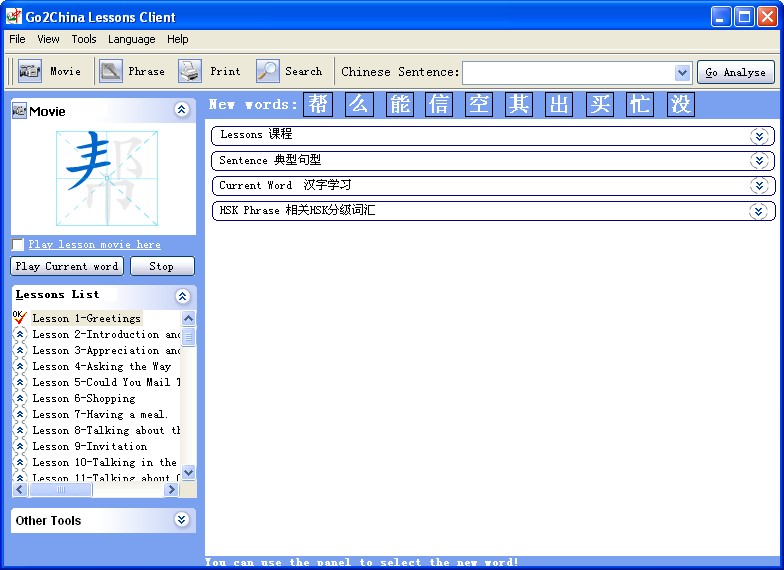Open the File menu
Viewport: 784px width, 570px height.
click(x=17, y=39)
